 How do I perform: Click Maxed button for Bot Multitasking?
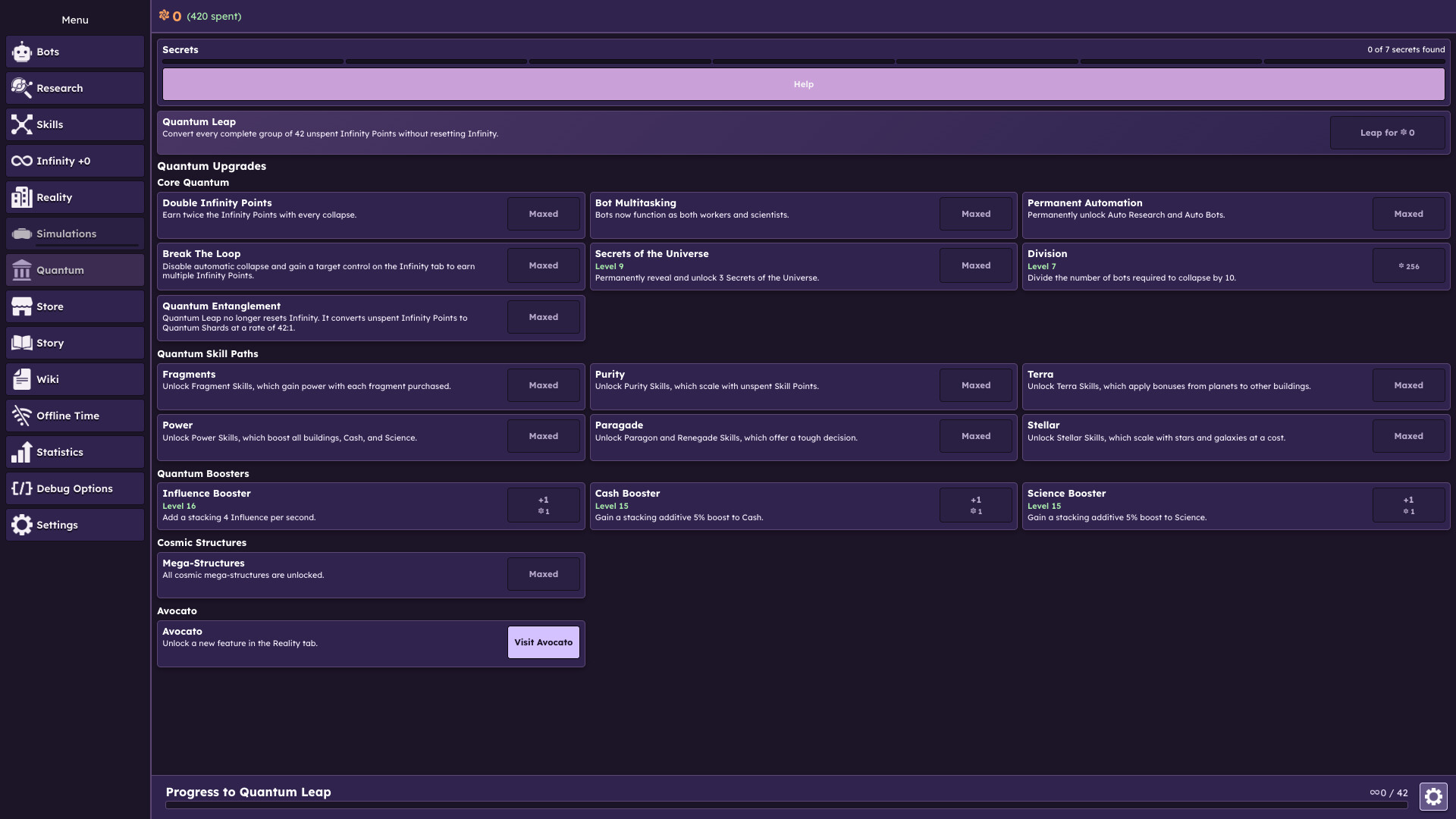point(976,214)
